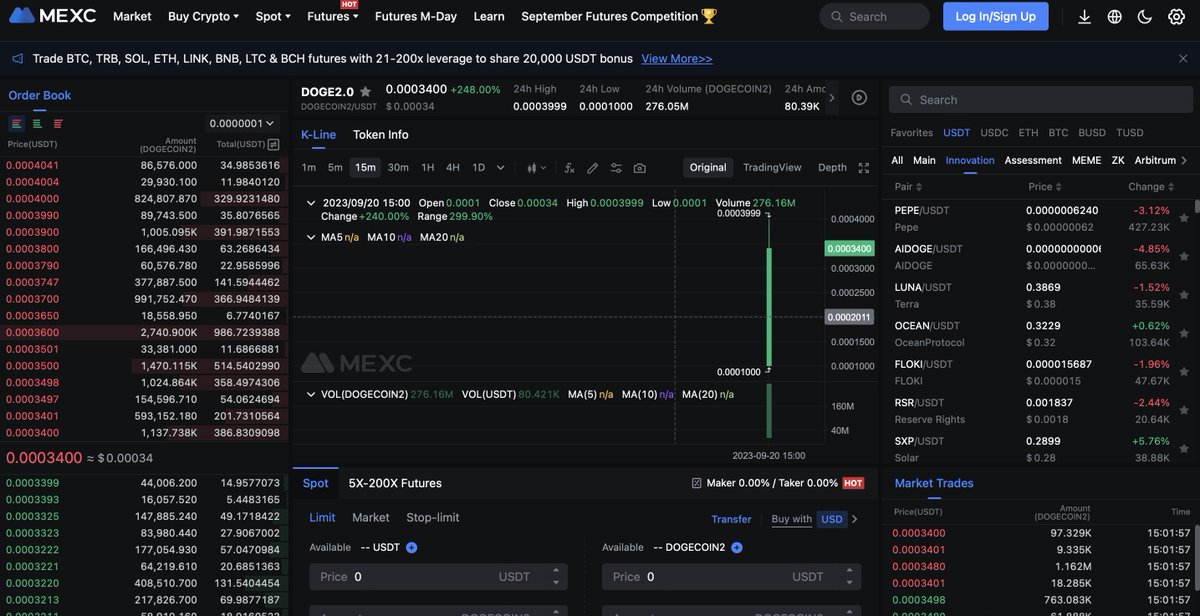Viewport: 1200px width, 616px height.
Task: Show buy orders only in order book
Action: click(x=37, y=123)
